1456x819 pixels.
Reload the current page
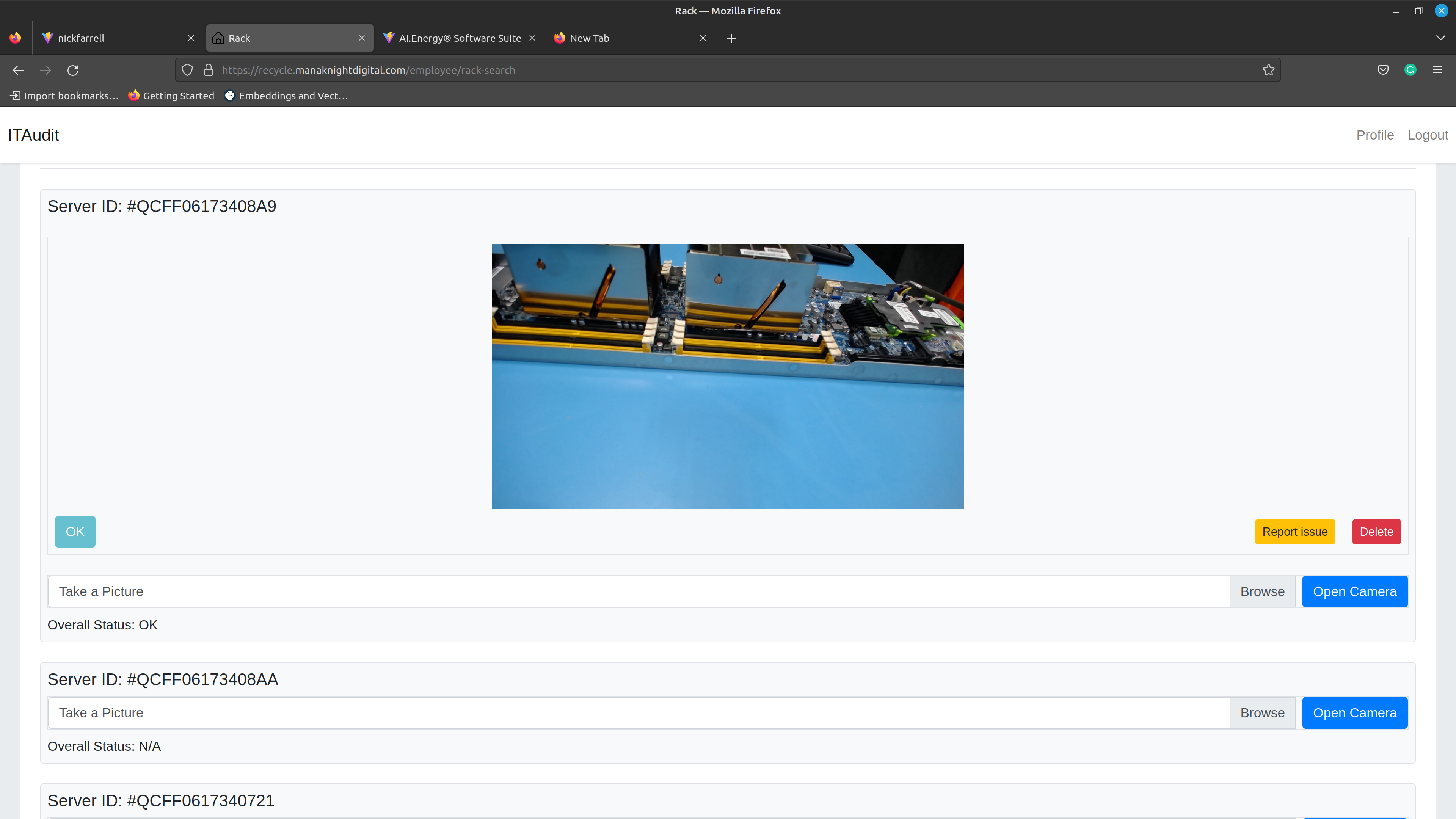73,70
